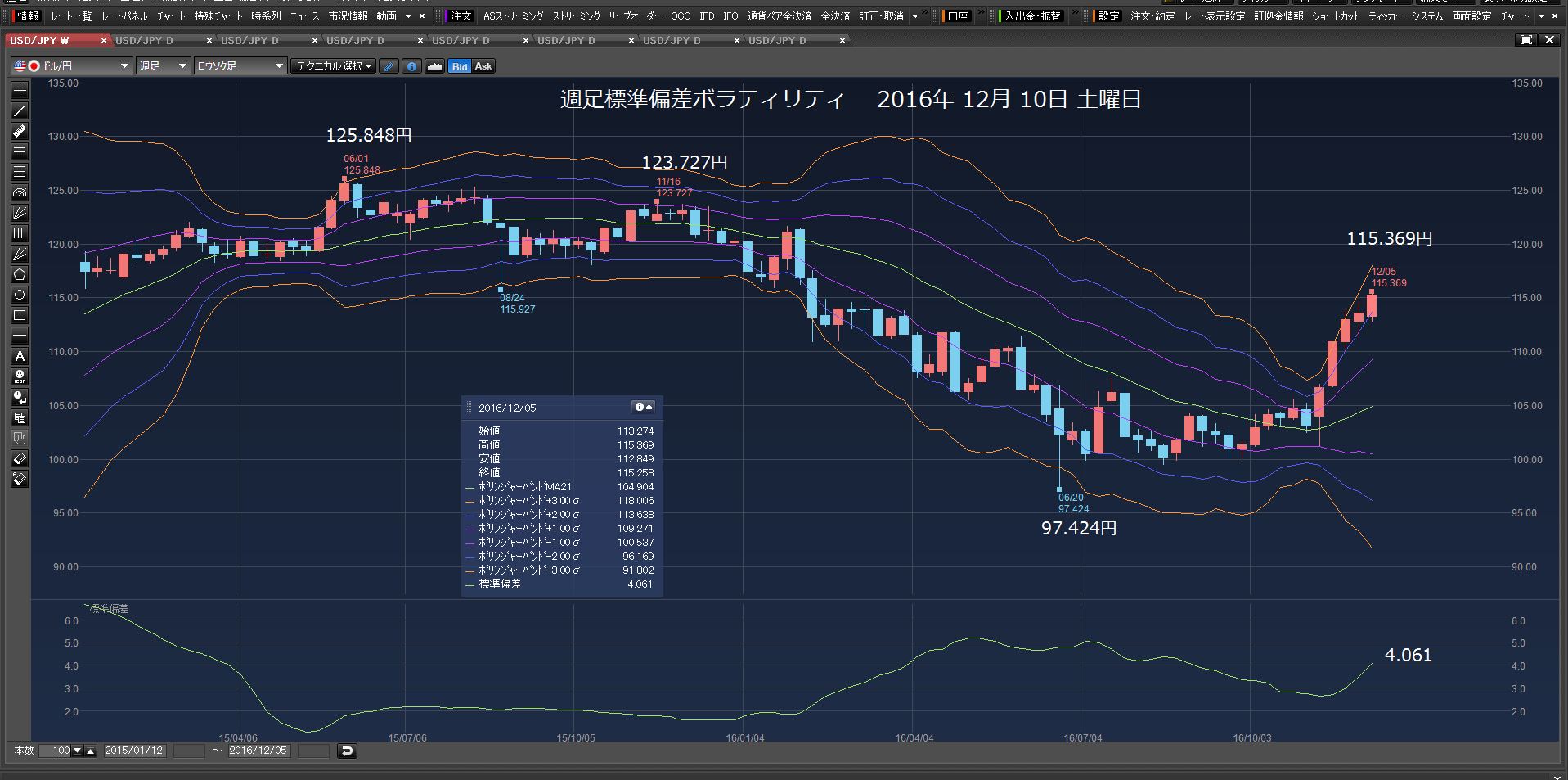Click the 2016/12/05 end date field
This screenshot has width=1568, height=780.
click(x=258, y=751)
